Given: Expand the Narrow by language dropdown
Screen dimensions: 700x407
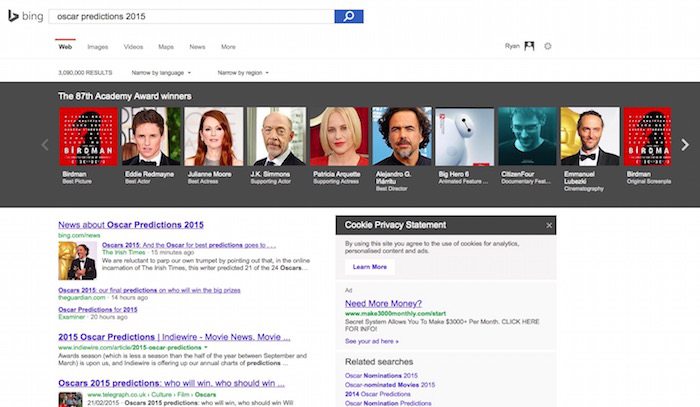Looking at the screenshot, I should [161, 72].
